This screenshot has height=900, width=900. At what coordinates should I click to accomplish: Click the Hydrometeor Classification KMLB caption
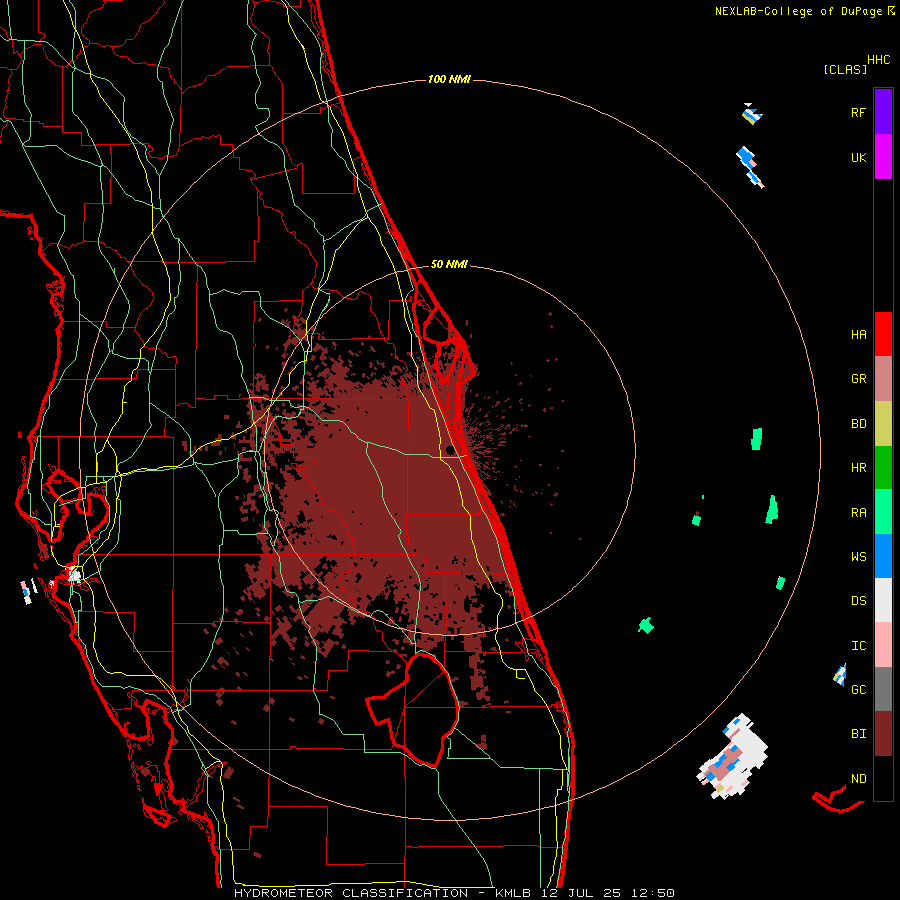454,893
